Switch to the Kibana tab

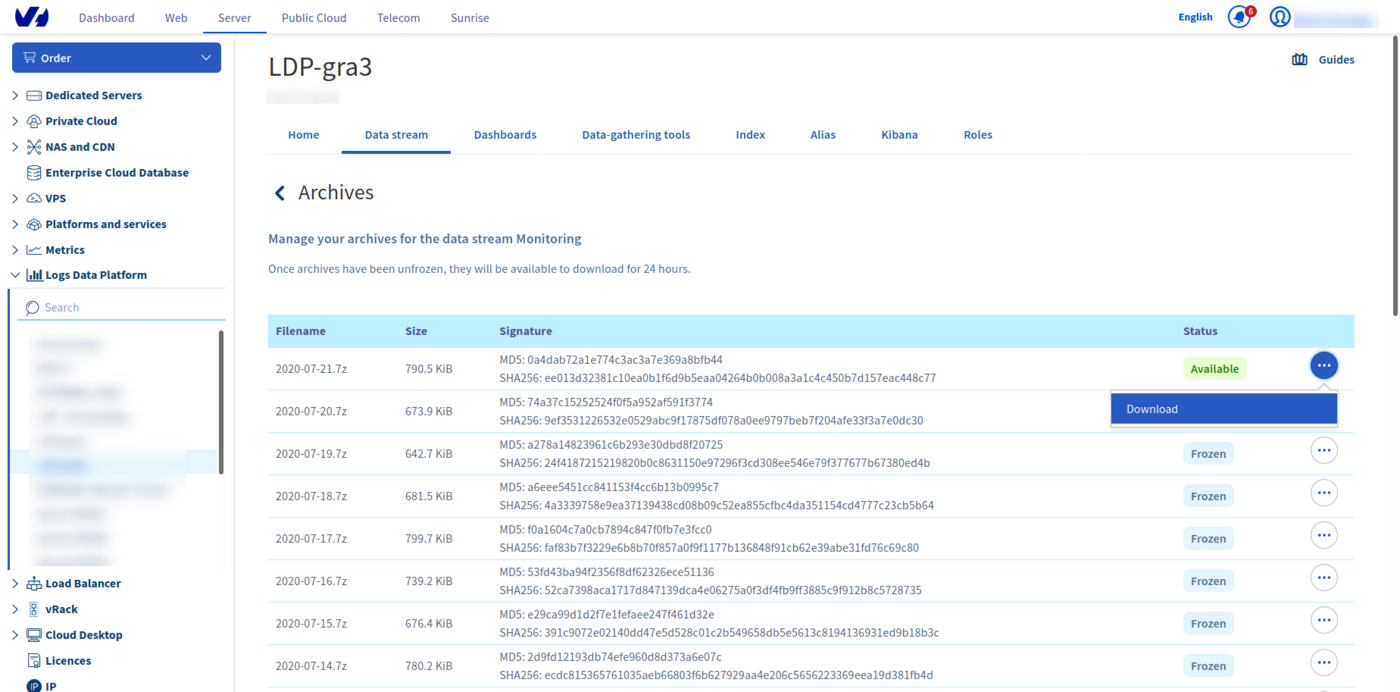point(899,134)
